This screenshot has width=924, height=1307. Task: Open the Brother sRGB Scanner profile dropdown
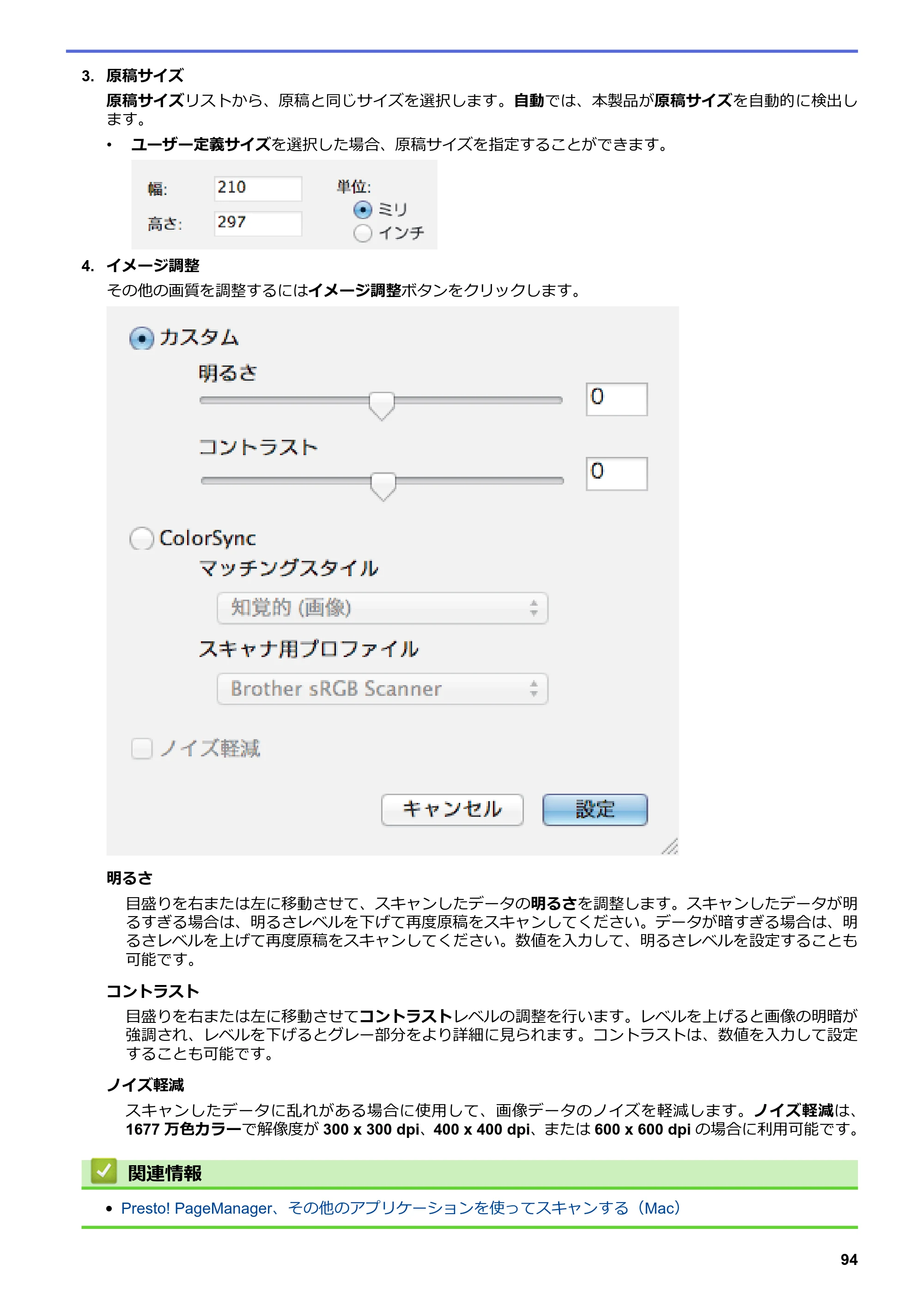(382, 689)
